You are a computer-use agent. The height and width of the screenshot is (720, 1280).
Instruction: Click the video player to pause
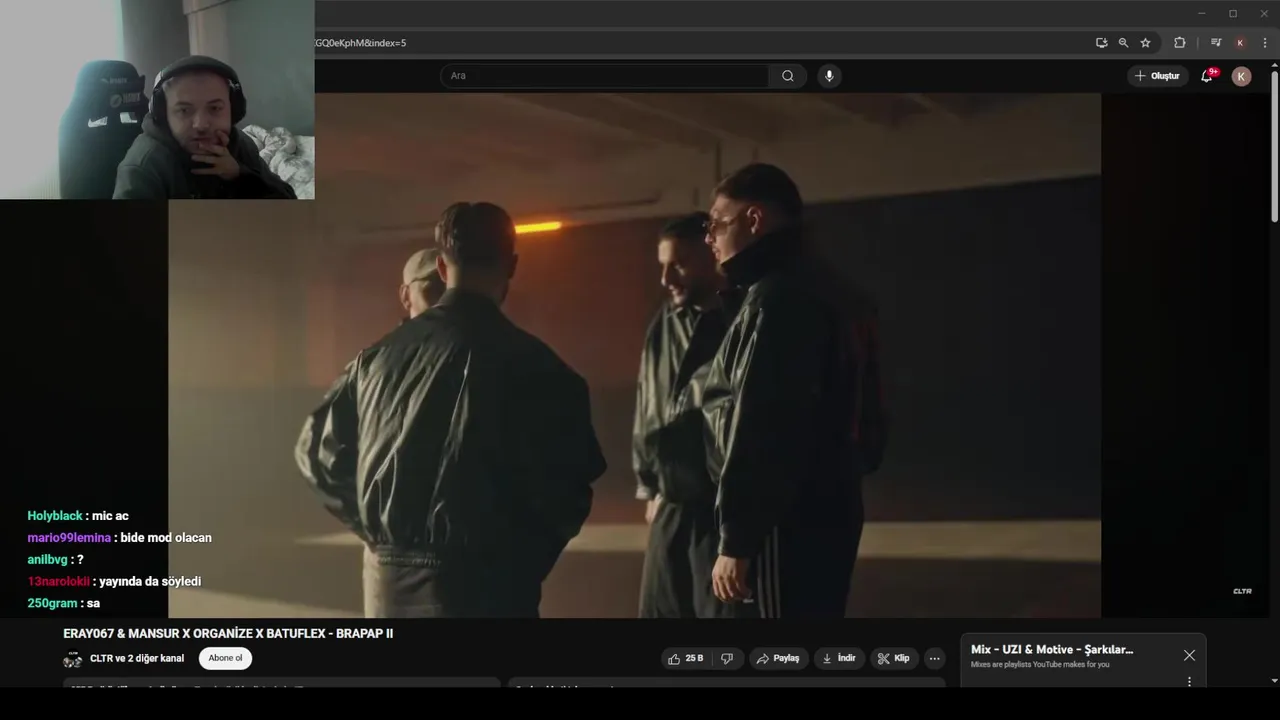(634, 355)
